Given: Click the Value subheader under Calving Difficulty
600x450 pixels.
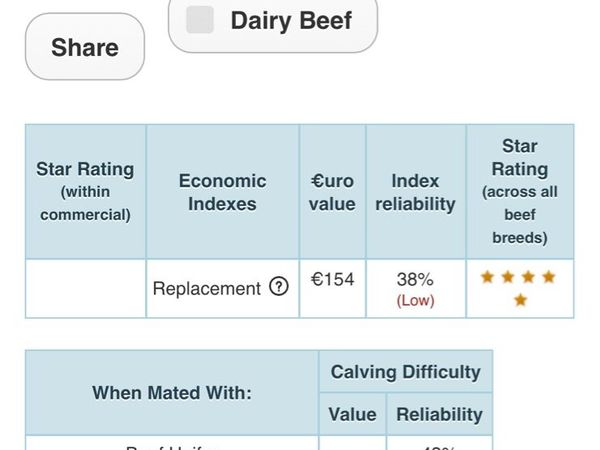Looking at the screenshot, I should click(x=352, y=414).
